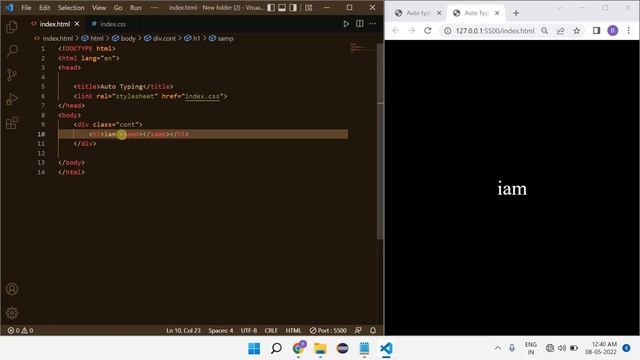640x360 pixels.
Task: Bookmark this page with star icon
Action: (x=576, y=31)
